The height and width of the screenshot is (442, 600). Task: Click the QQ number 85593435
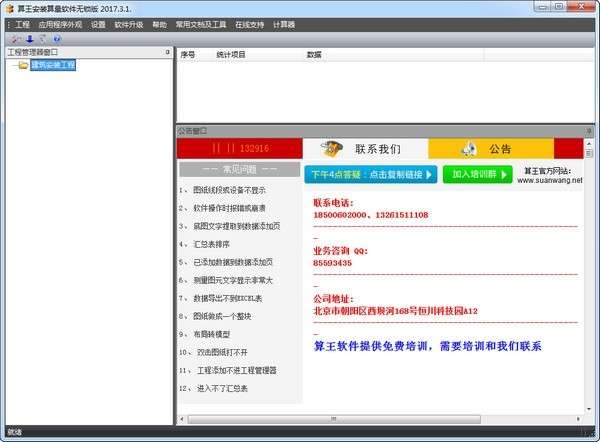click(x=333, y=263)
